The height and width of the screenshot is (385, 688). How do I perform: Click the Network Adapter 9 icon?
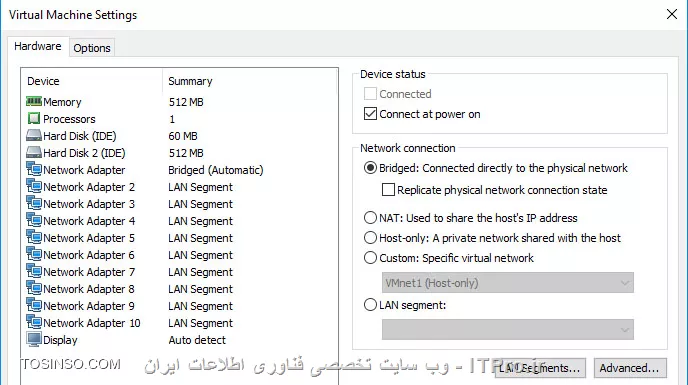(x=34, y=306)
